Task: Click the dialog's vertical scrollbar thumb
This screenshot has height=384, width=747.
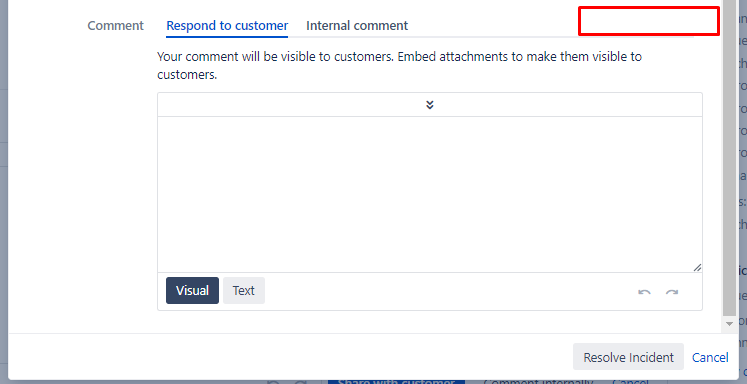Action: 729,157
